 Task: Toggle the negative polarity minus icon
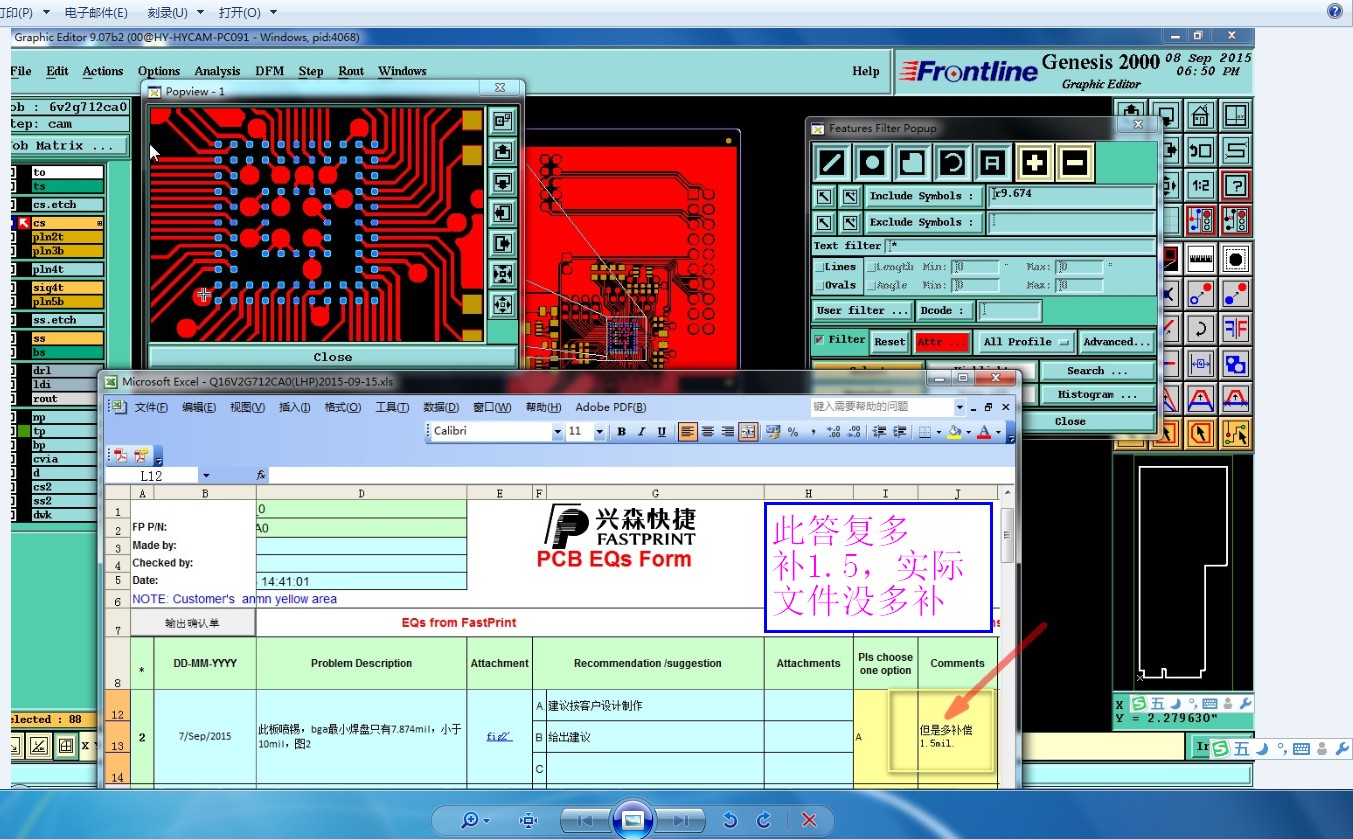(x=1073, y=162)
